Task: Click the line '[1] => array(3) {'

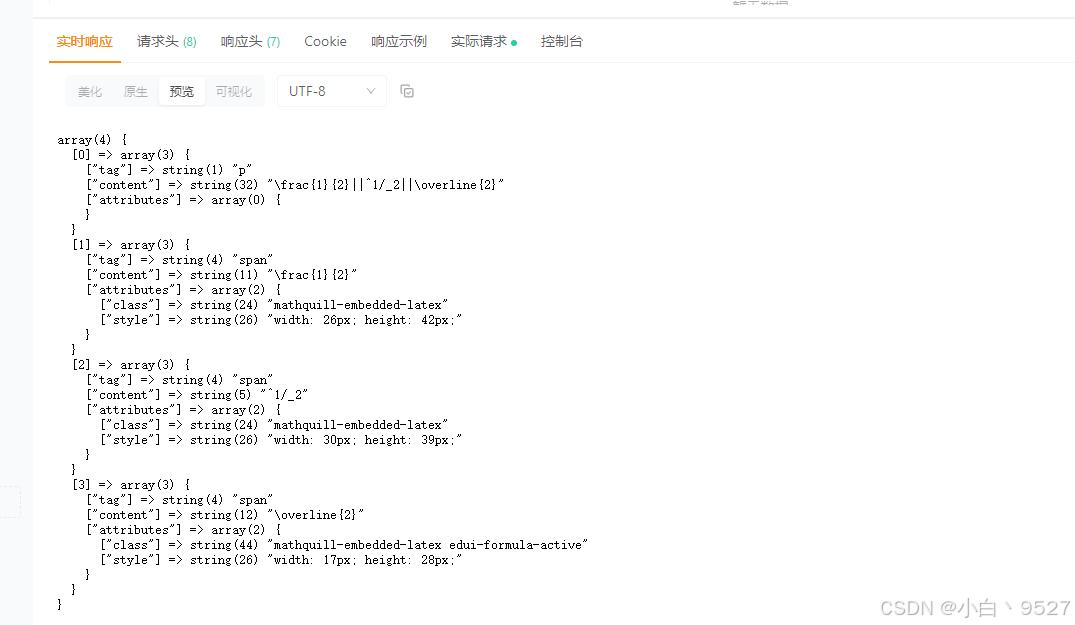Action: [x=131, y=245]
